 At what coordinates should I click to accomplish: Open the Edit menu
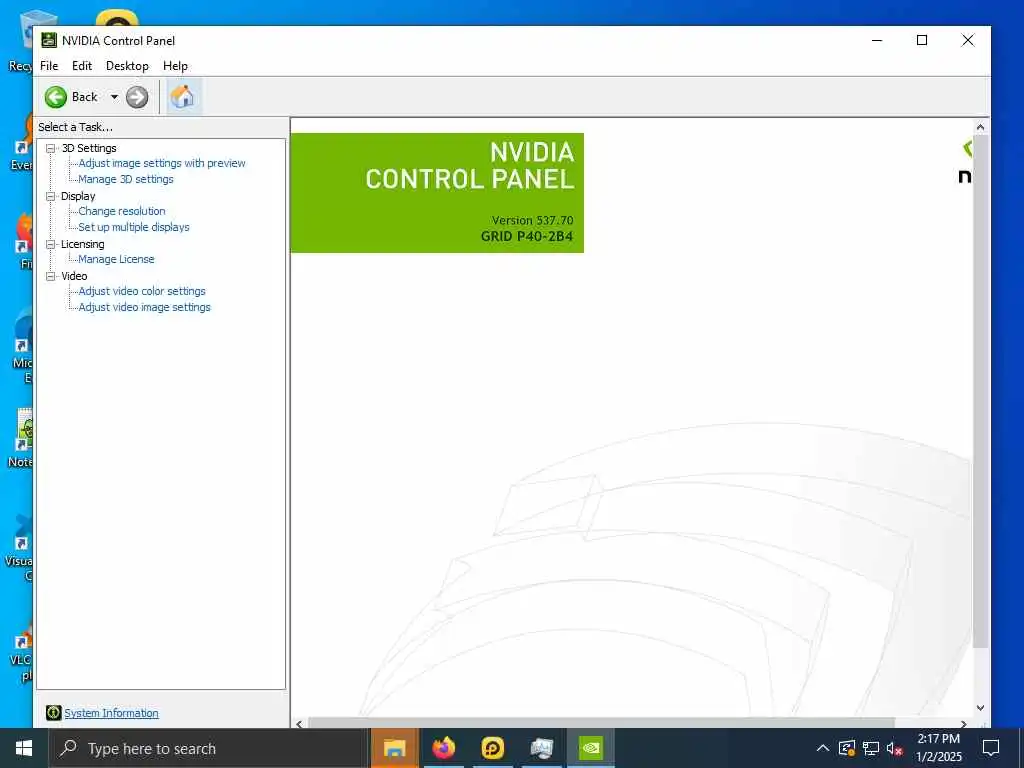82,66
